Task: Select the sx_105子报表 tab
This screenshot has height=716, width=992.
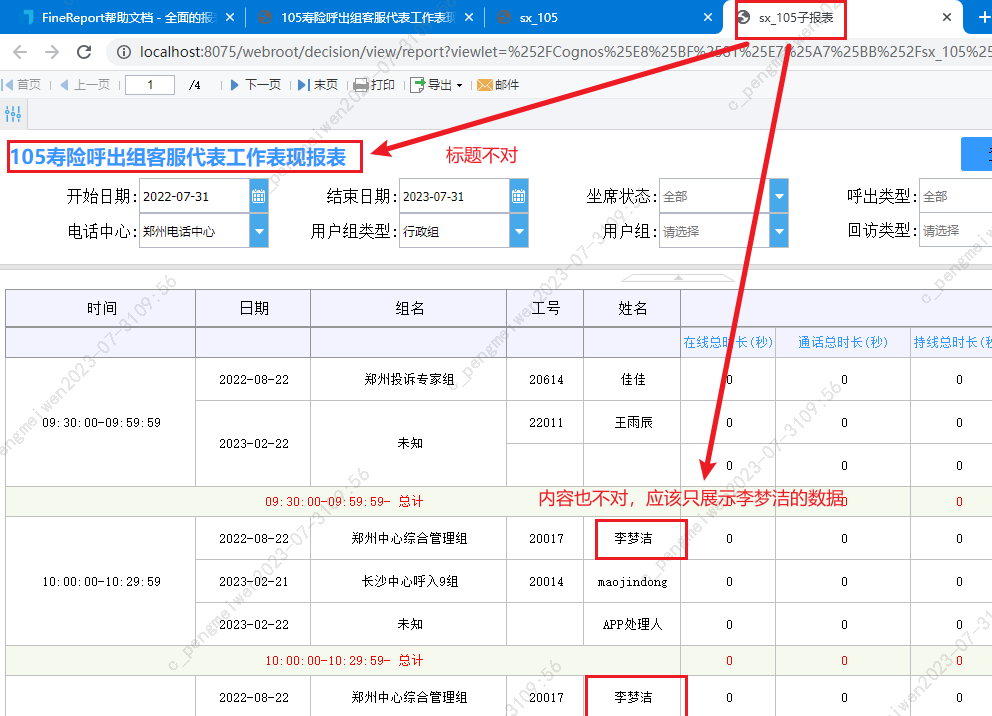Action: point(796,18)
